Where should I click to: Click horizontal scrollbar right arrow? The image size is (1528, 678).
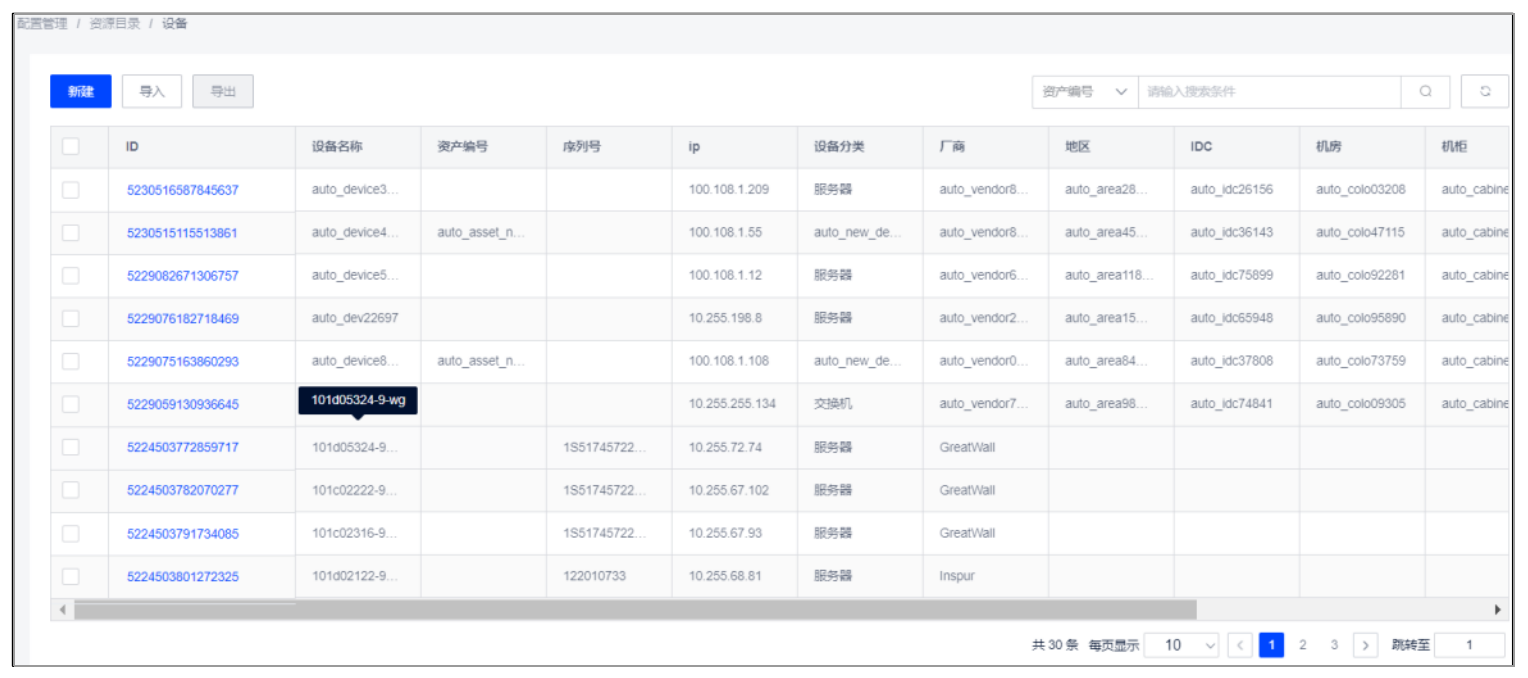(x=1498, y=609)
